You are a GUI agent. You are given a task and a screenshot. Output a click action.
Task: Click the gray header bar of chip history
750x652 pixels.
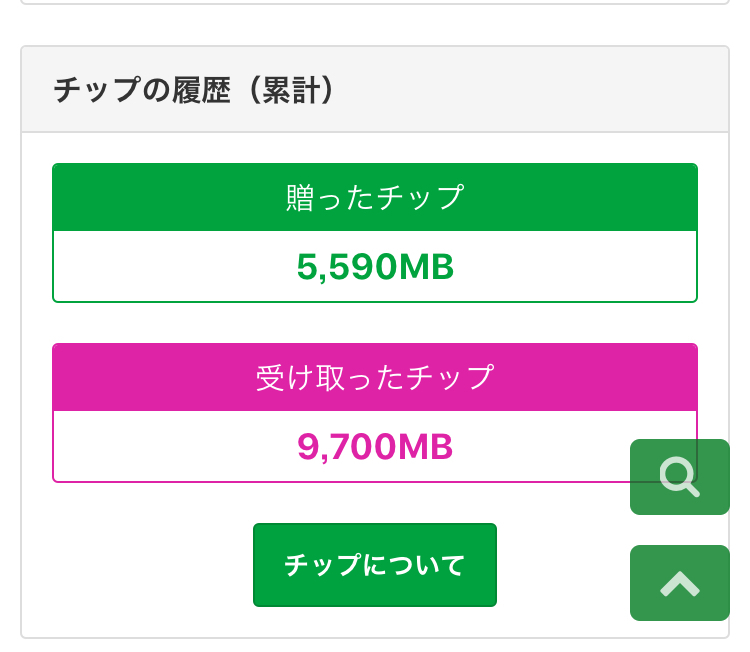tap(500, 90)
